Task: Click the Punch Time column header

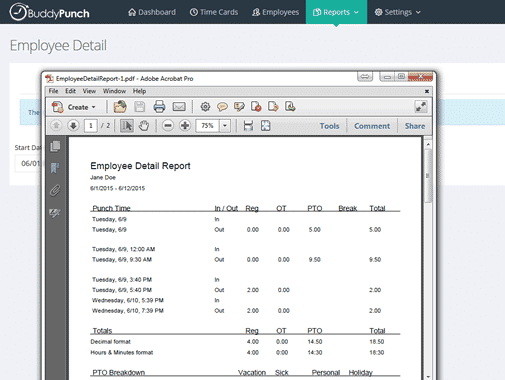Action: [x=111, y=208]
